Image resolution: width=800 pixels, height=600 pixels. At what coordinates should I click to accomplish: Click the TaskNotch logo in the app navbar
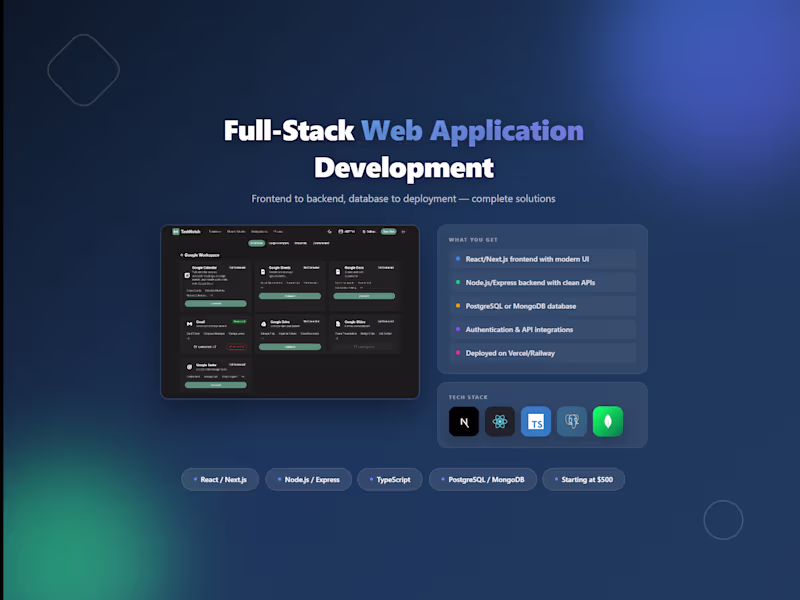point(176,231)
